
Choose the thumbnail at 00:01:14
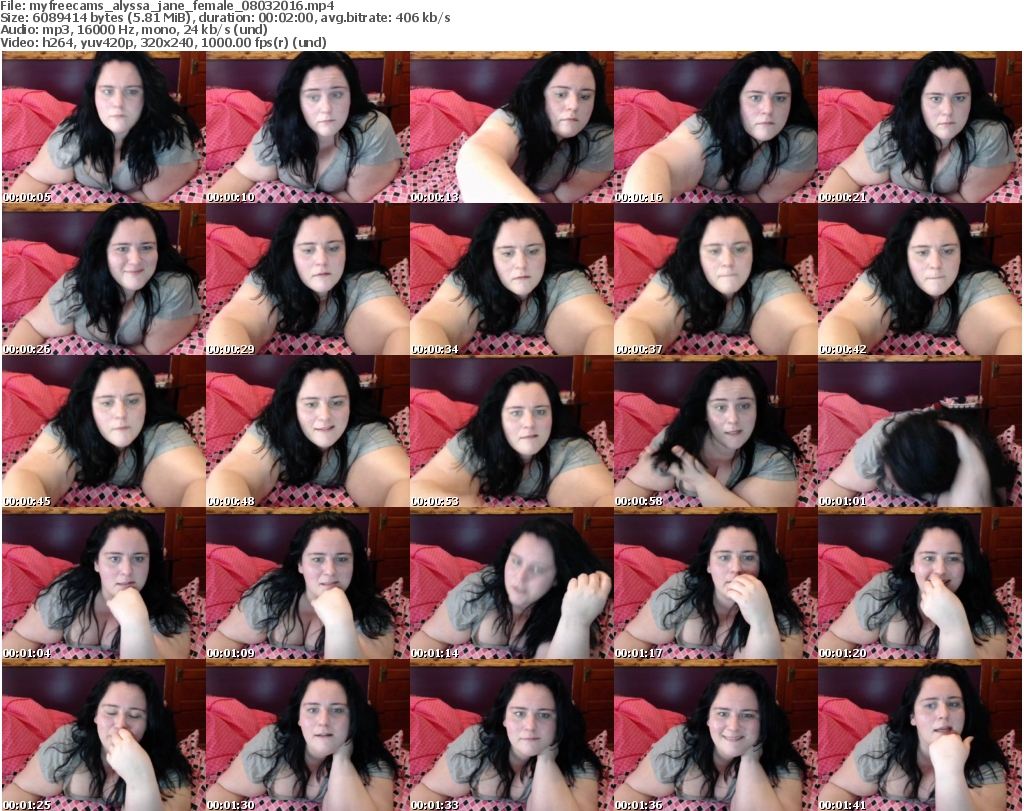click(511, 584)
